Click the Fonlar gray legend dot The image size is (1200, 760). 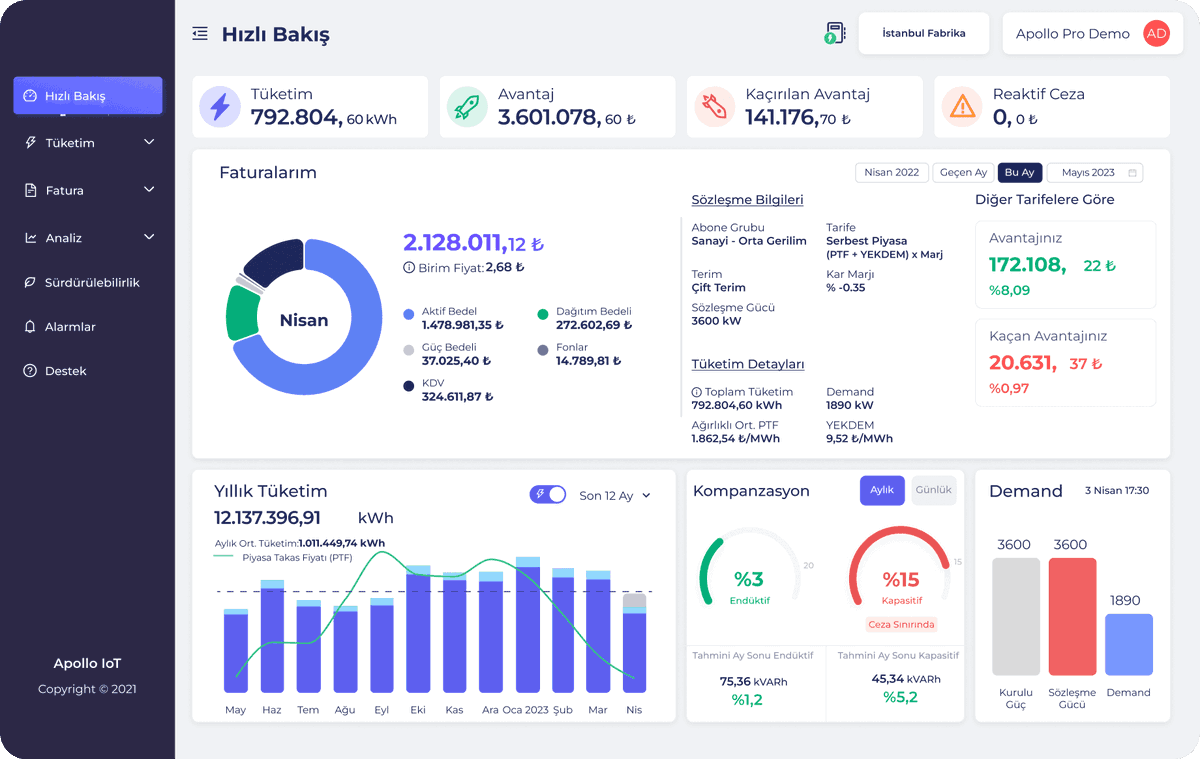pyautogui.click(x=543, y=350)
